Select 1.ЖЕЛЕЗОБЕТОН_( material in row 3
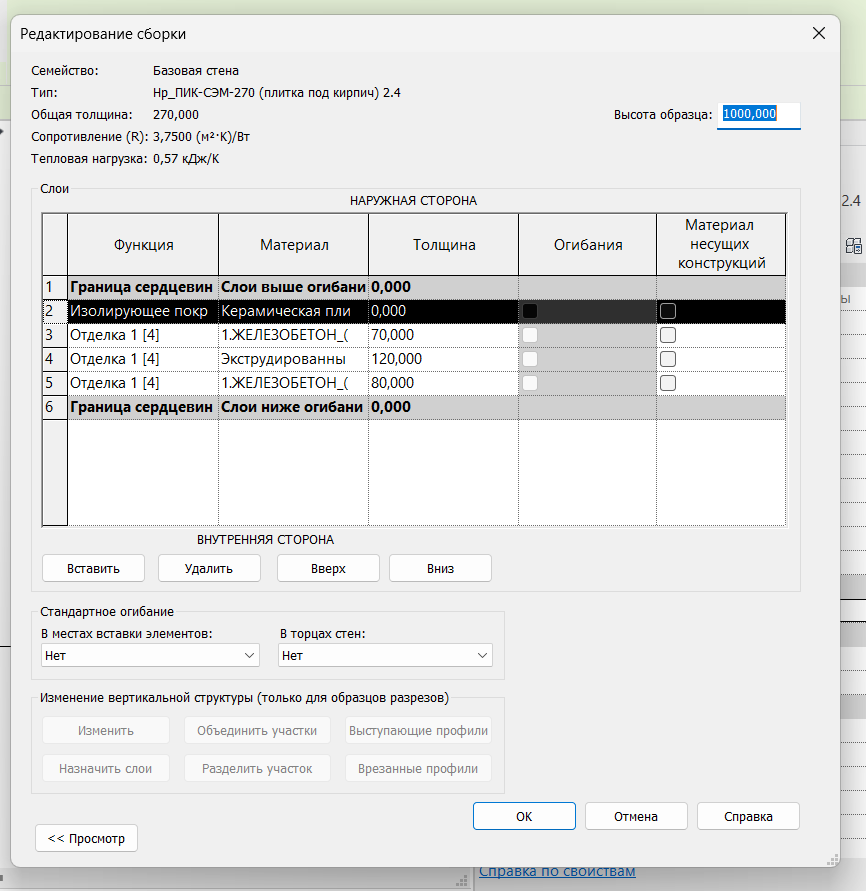866x891 pixels. pos(293,335)
